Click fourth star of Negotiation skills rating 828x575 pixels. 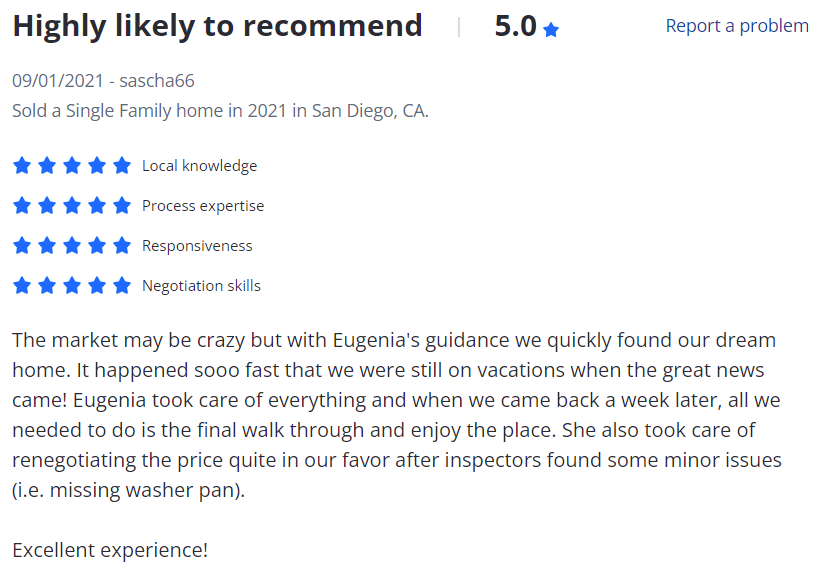point(97,286)
